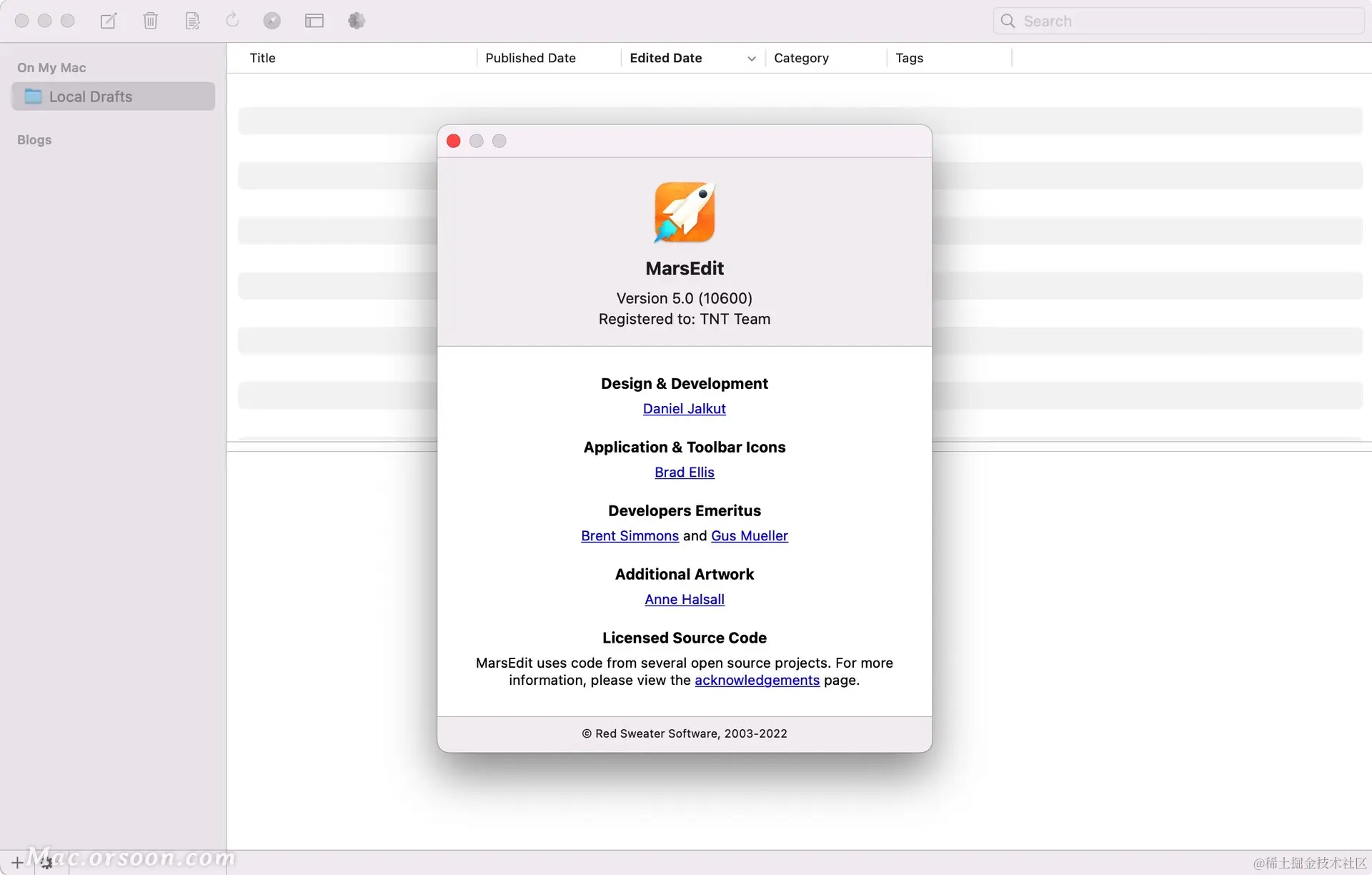Open the Daniel Jalkut link
This screenshot has width=1372, height=875.
(x=684, y=409)
